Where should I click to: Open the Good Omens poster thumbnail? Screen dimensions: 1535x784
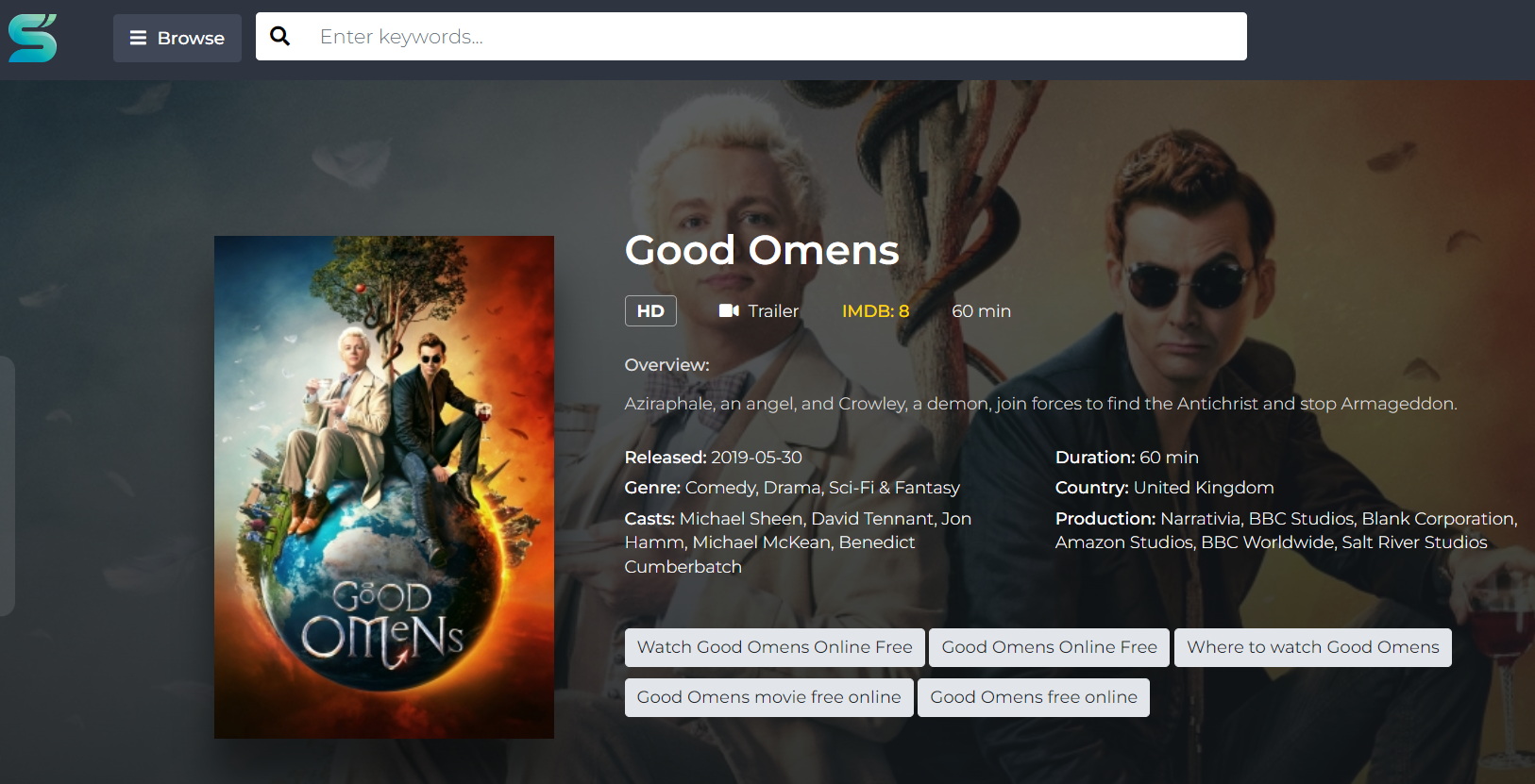click(383, 487)
